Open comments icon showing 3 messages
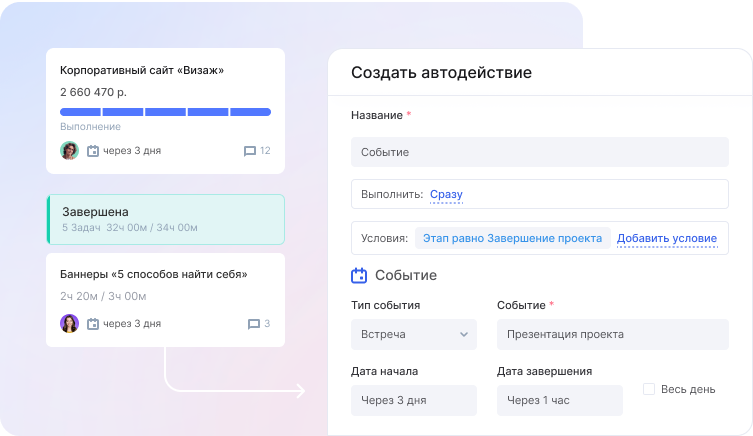This screenshot has height=436, width=753. click(x=253, y=324)
